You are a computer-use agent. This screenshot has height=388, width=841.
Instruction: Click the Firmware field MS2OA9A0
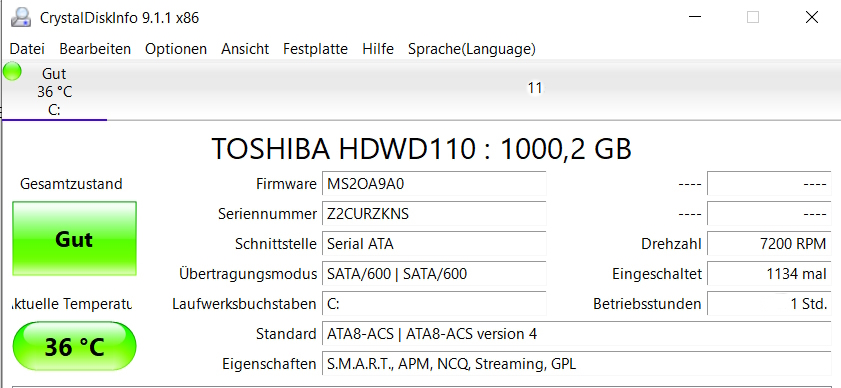pos(434,184)
